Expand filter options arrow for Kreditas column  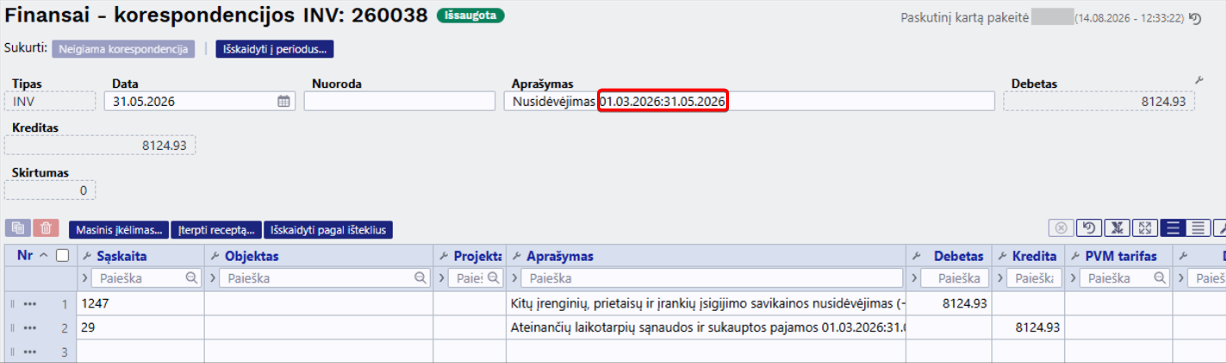click(1001, 278)
